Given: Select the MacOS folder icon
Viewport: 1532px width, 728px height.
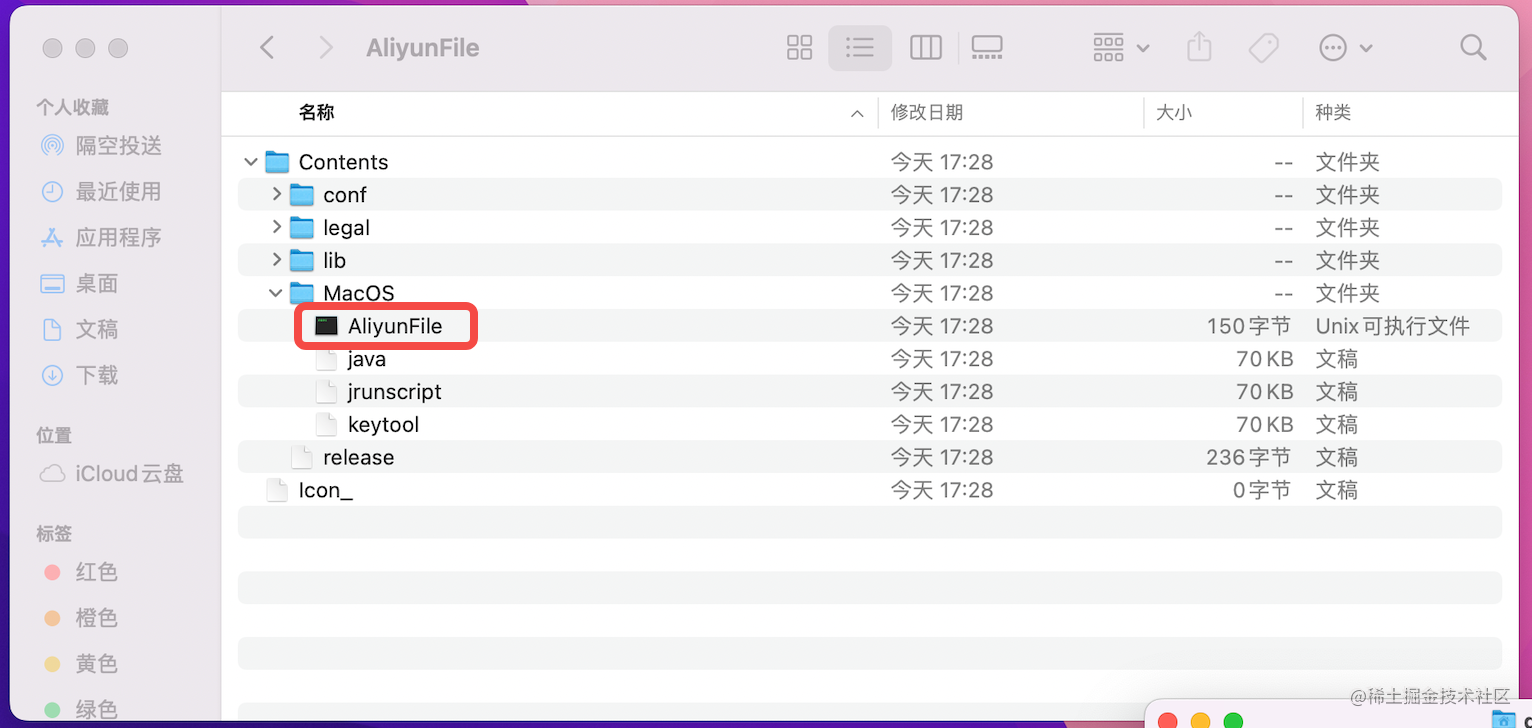Looking at the screenshot, I should (x=302, y=293).
